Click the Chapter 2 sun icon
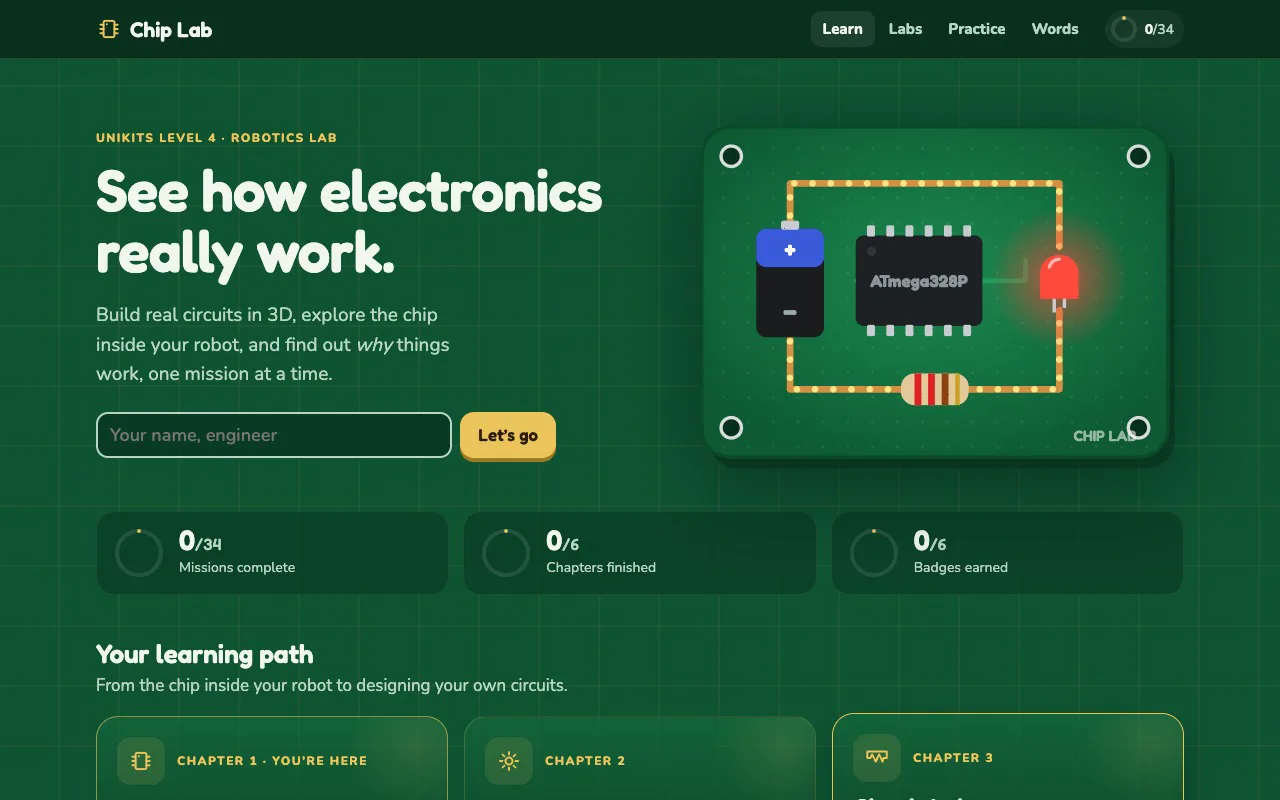 [509, 761]
